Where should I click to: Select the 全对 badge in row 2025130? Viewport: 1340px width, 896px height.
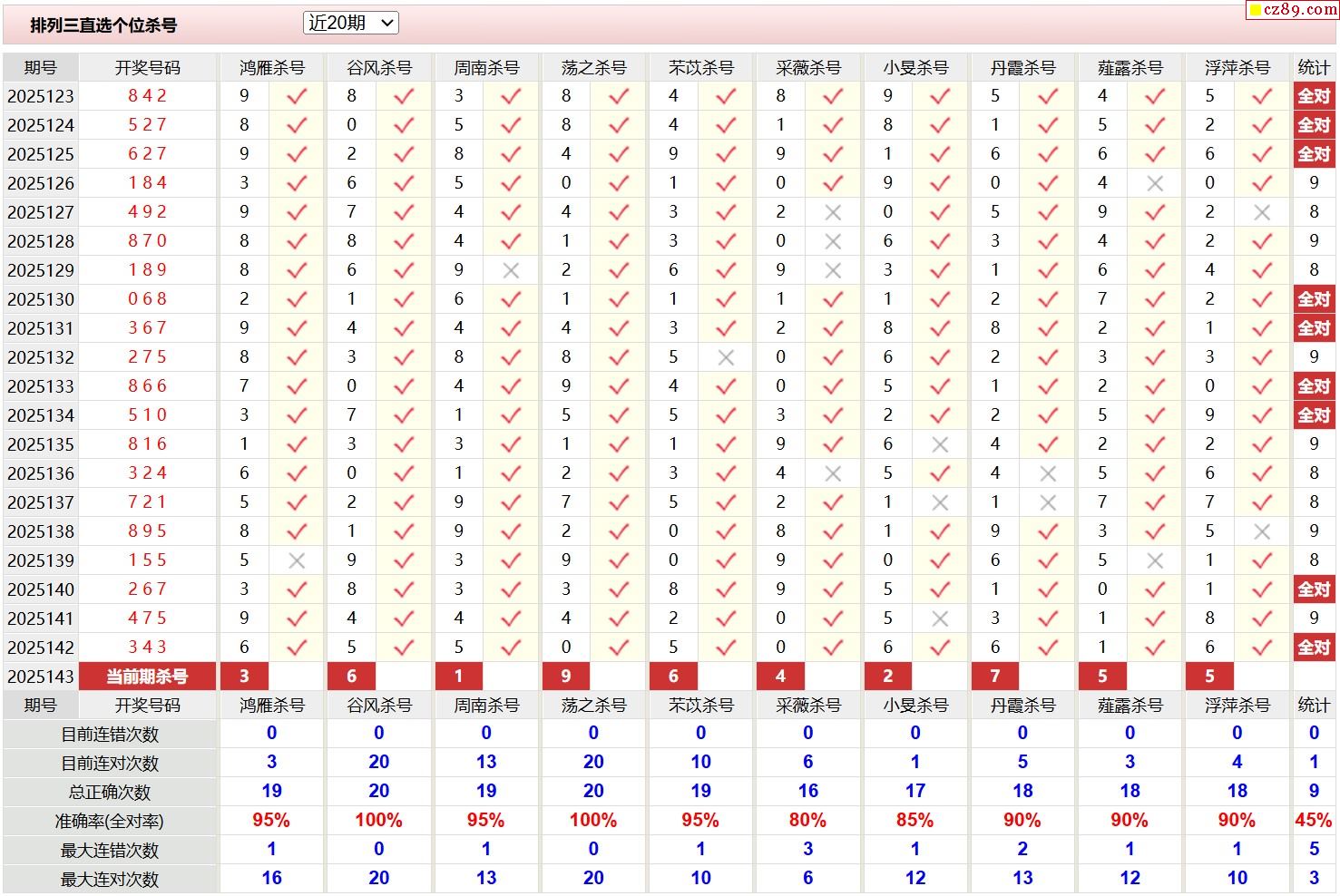coord(1314,298)
